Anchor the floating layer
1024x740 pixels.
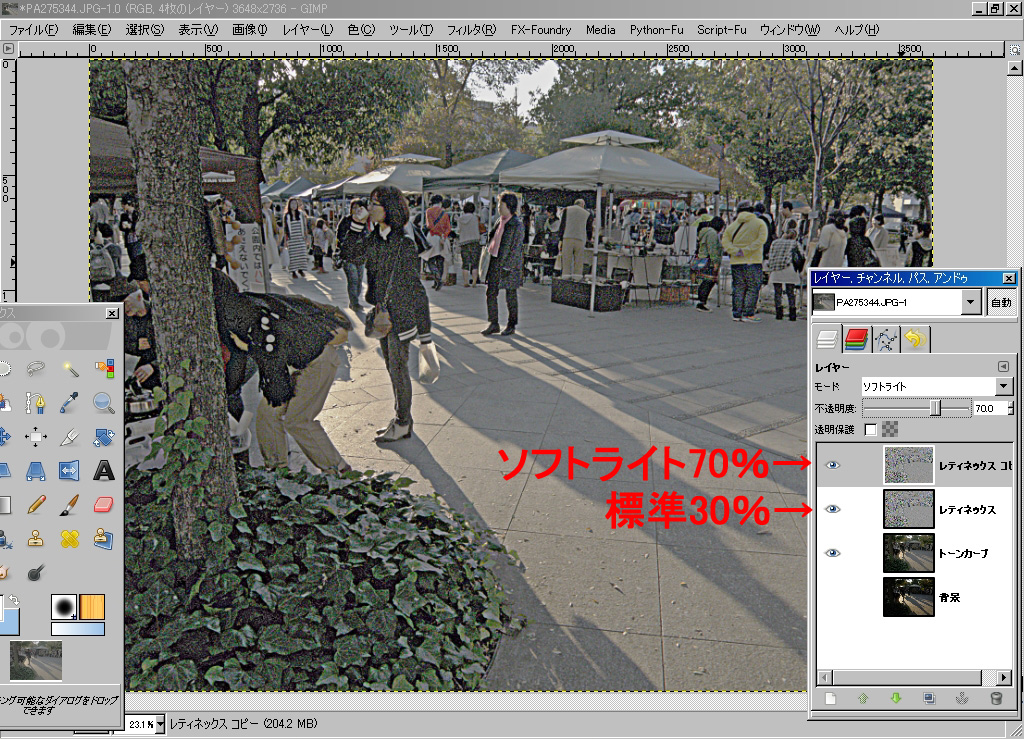(x=962, y=698)
